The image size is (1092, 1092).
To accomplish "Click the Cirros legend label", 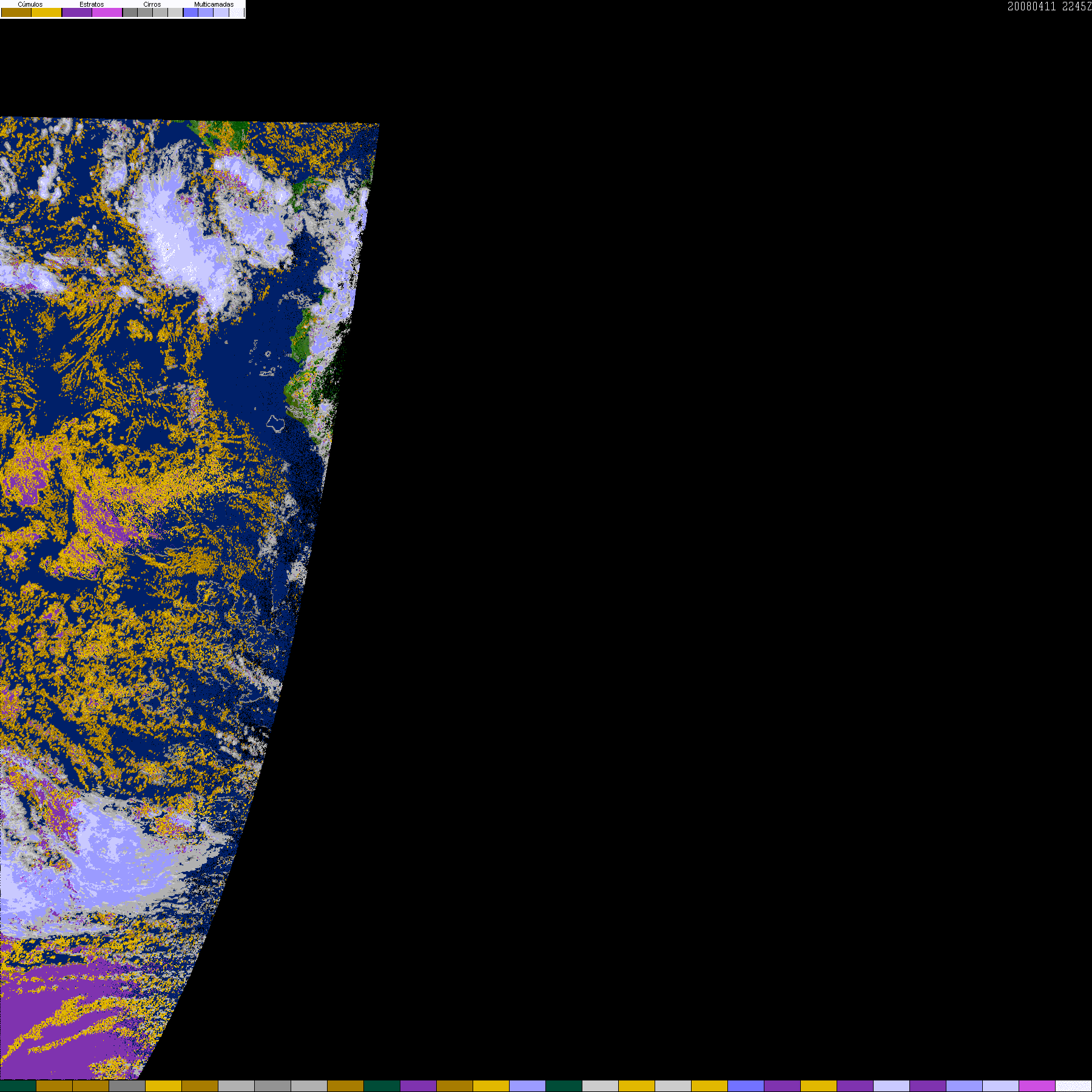I will [x=152, y=4].
